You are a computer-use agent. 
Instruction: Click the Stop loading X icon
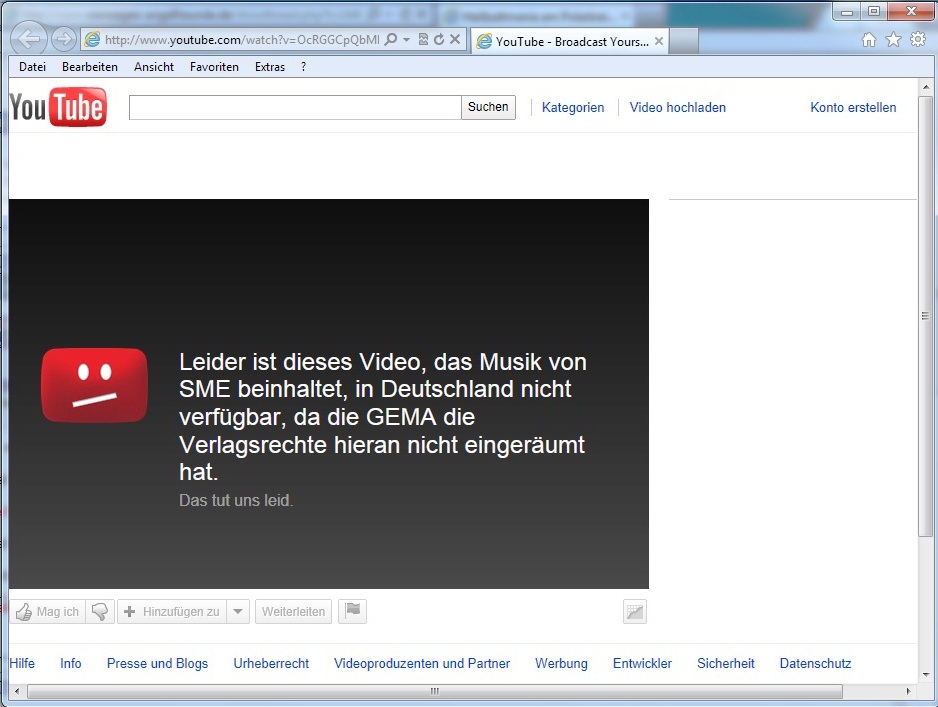[x=455, y=39]
